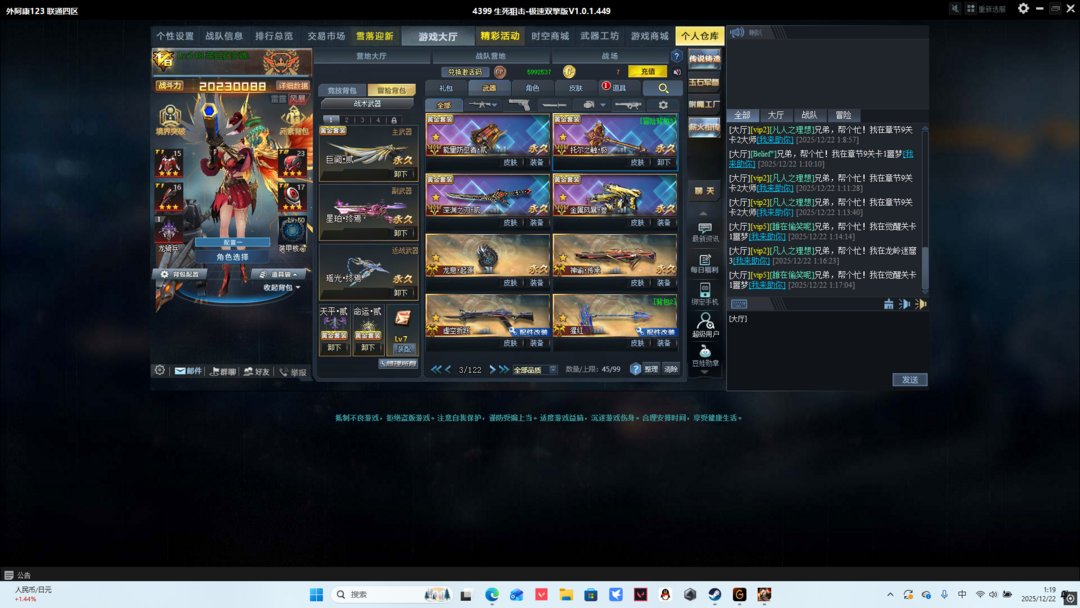This screenshot has height=608, width=1080.
Task: Open the warehouse search magnifier icon
Action: click(x=663, y=88)
